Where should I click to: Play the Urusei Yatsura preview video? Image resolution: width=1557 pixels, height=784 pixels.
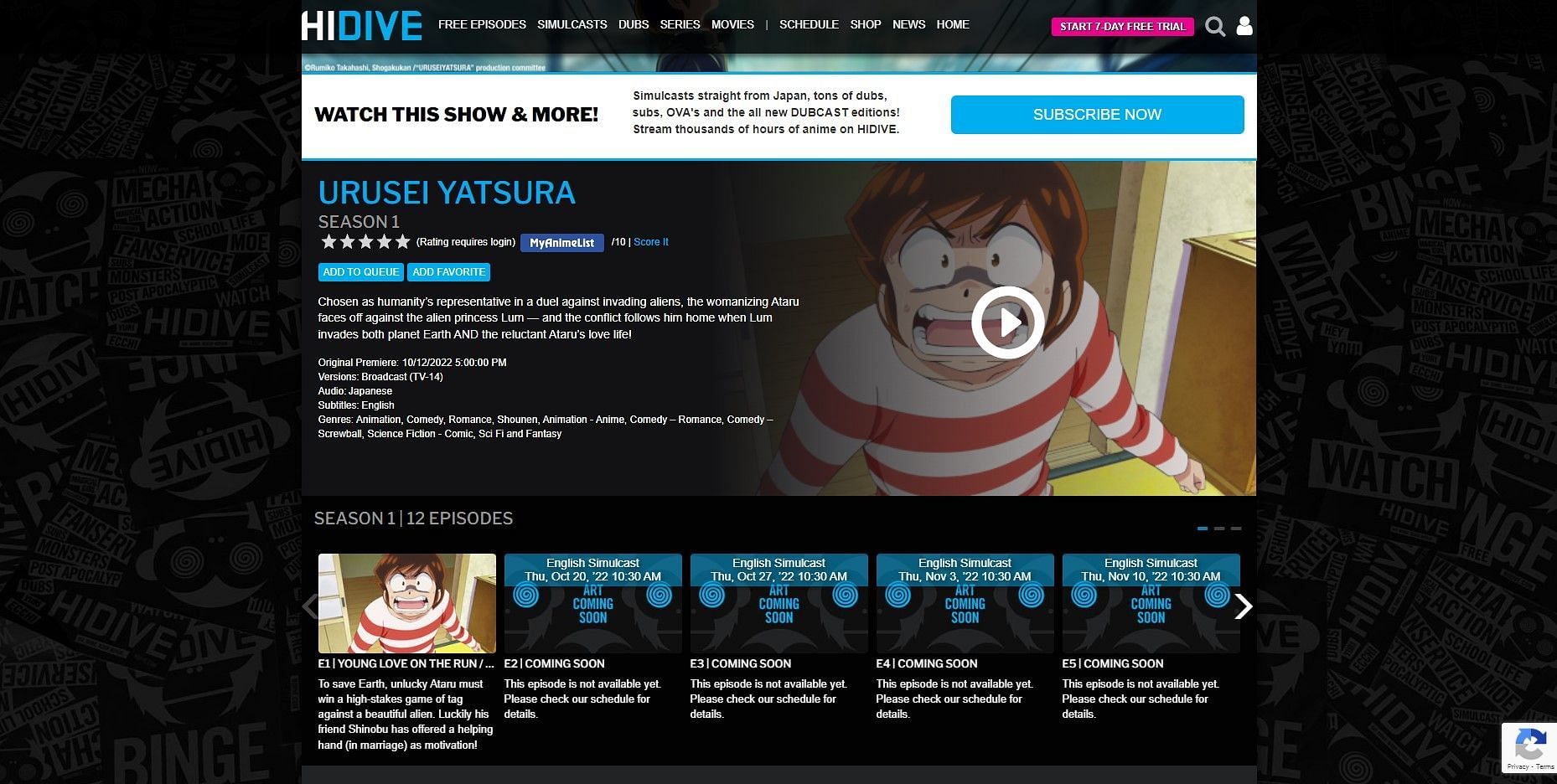[1007, 322]
